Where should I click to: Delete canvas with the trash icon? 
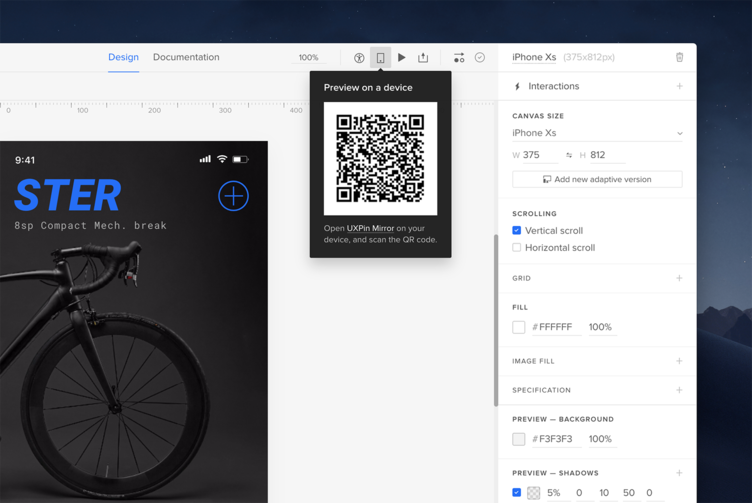pos(679,57)
